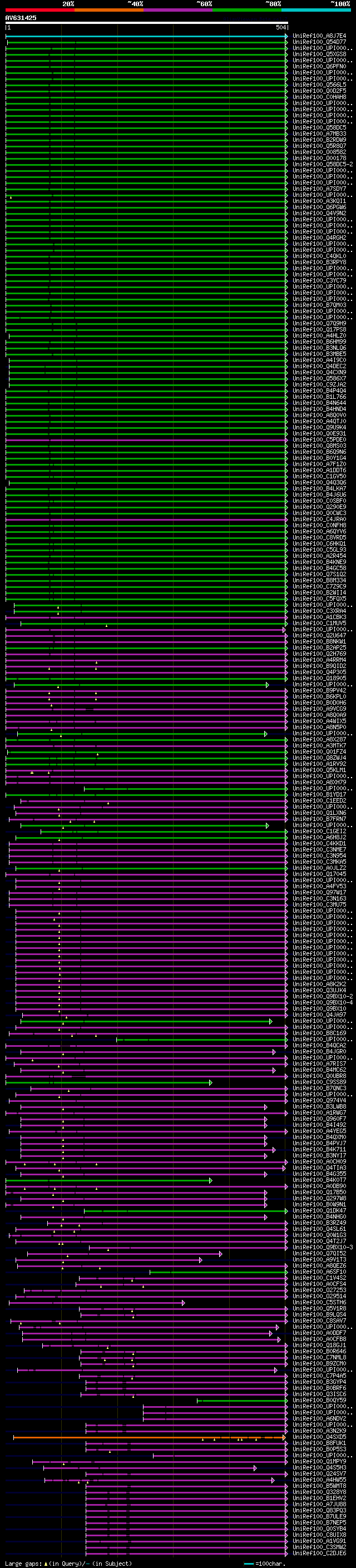This screenshot has width=356, height=1568.
Task: Click label UniRef100_Q9BX10-4
Action: 323,1002
